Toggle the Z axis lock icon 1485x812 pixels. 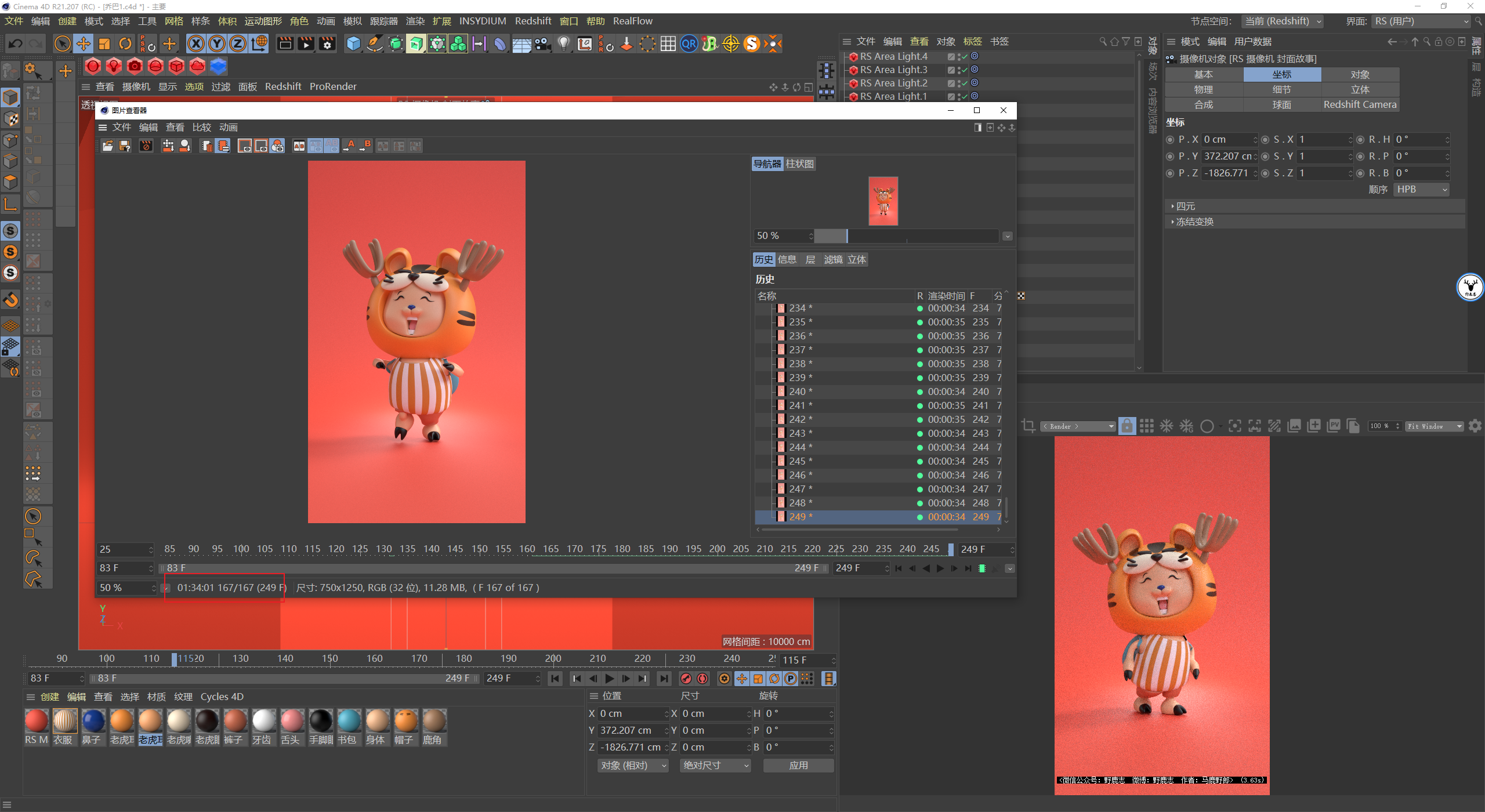pos(238,43)
